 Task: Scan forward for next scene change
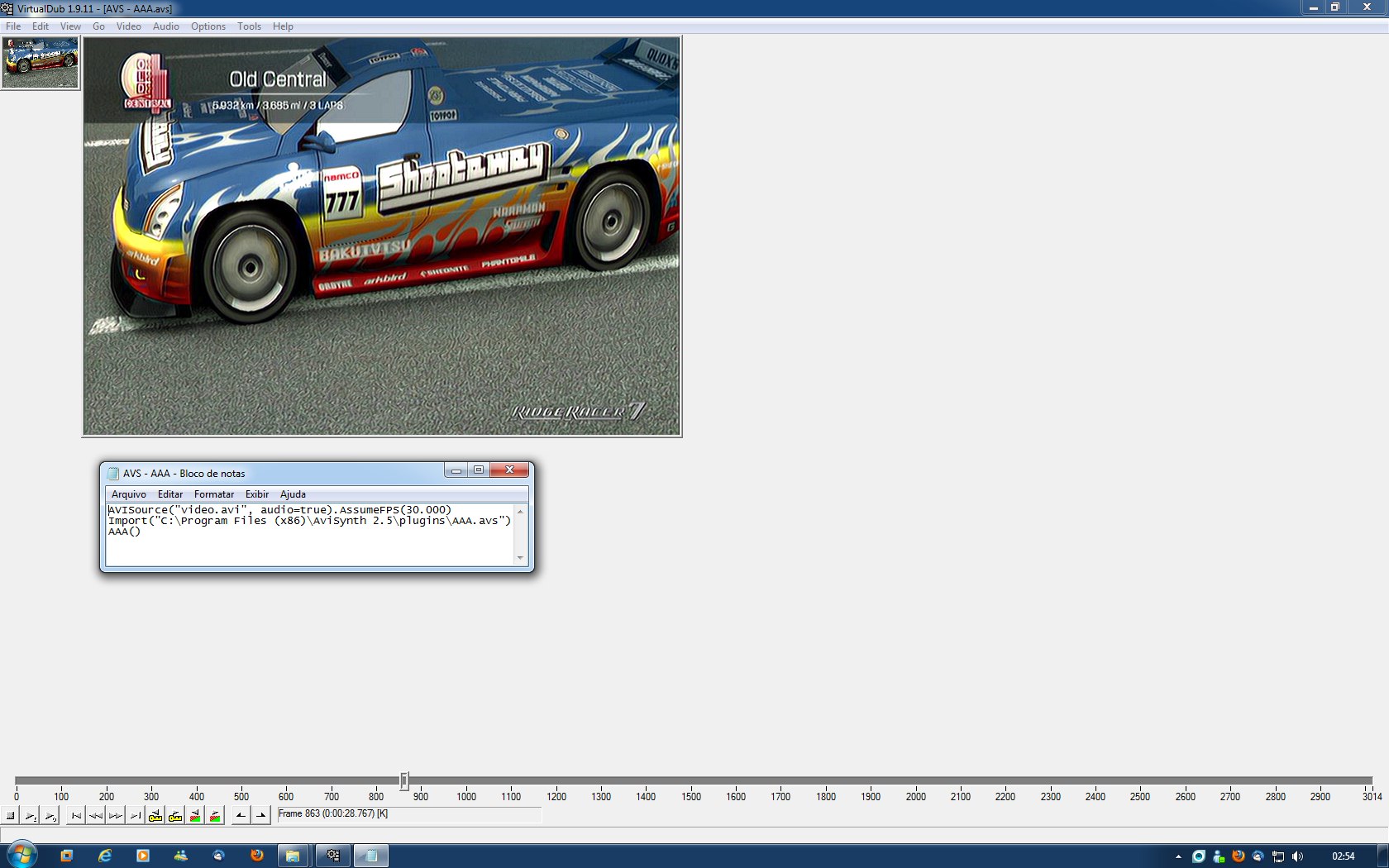[x=215, y=816]
